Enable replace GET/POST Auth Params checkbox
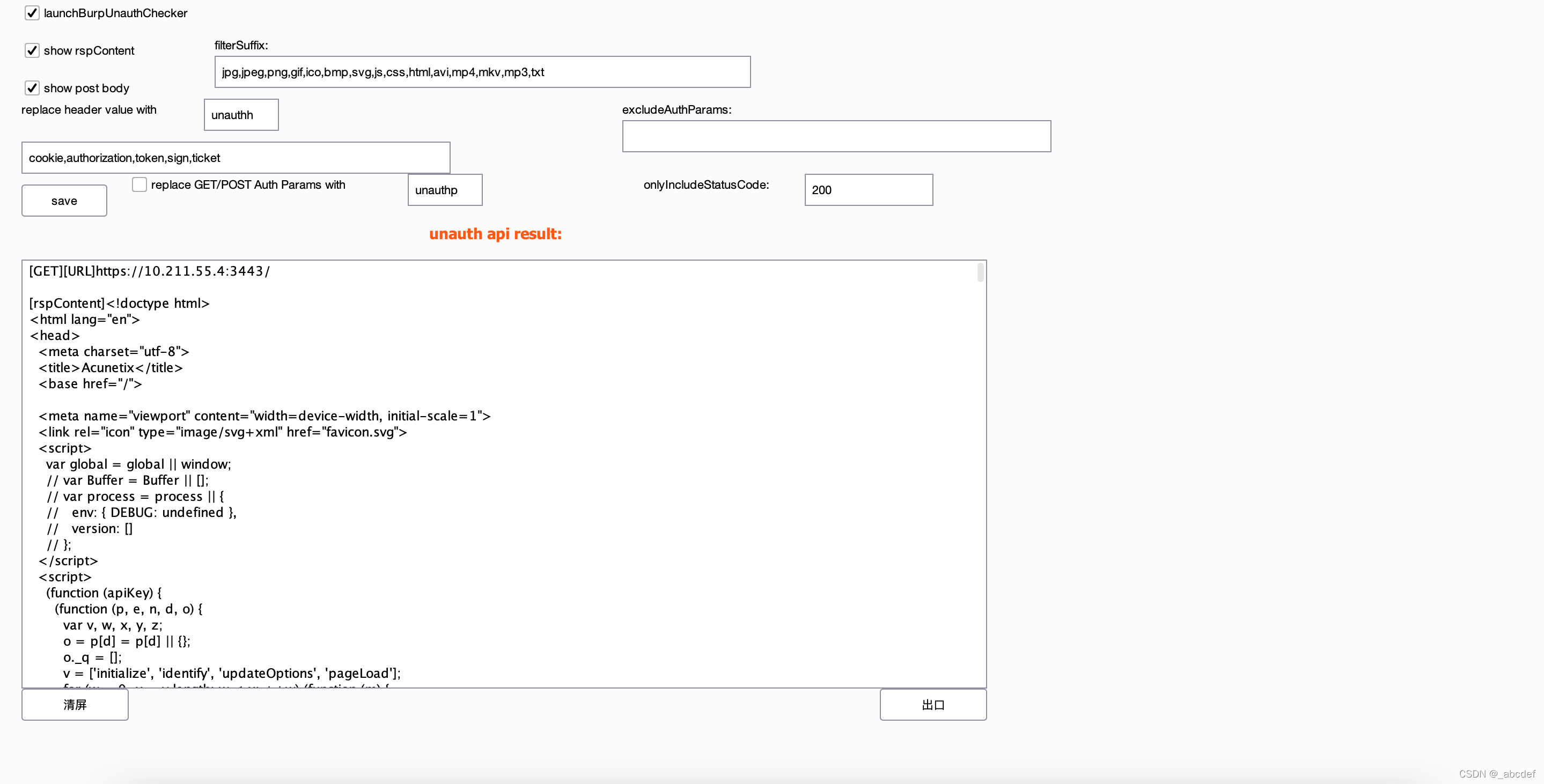Viewport: 1544px width, 784px height. (x=139, y=184)
